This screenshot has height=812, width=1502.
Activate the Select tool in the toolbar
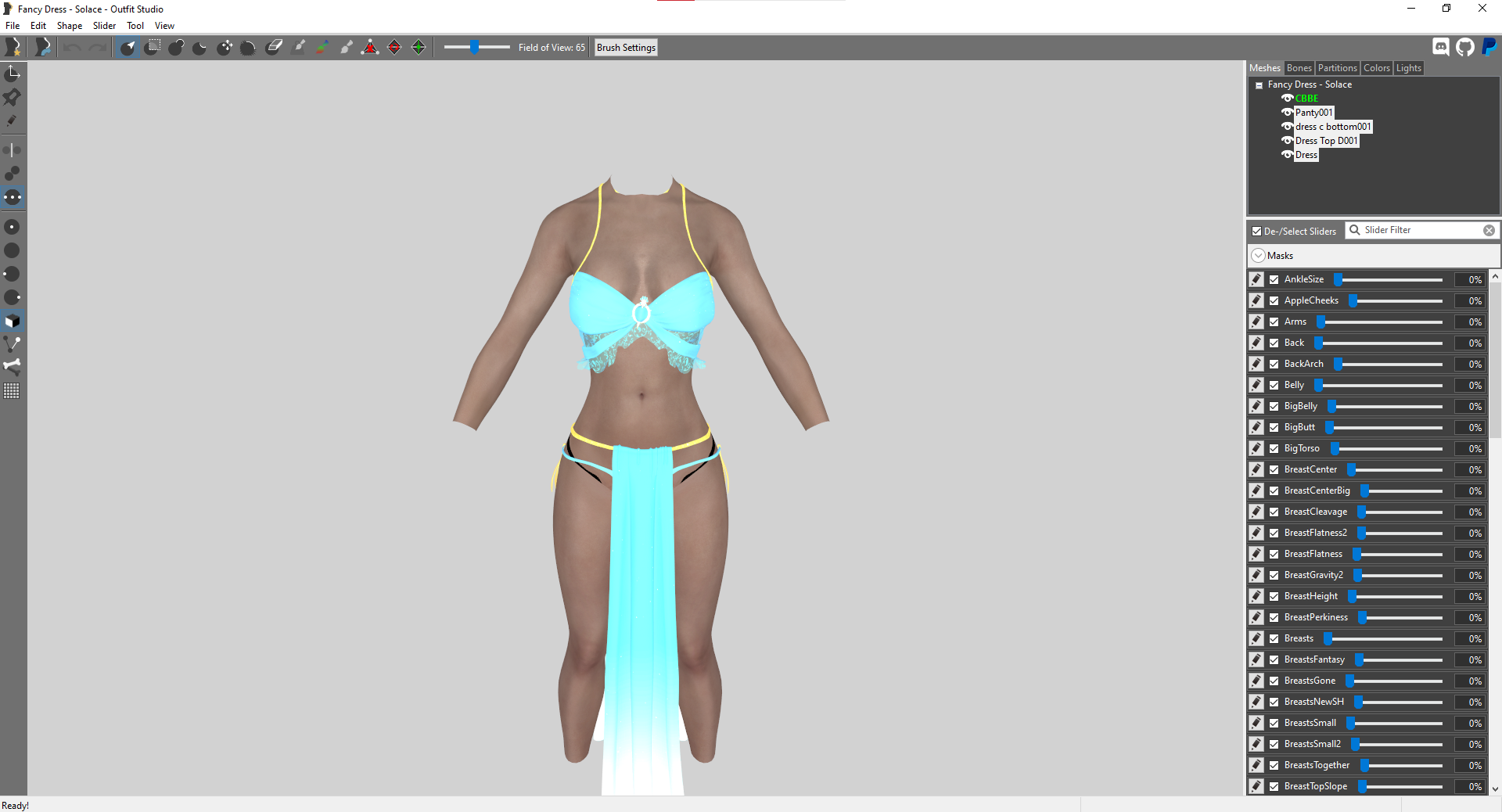(x=128, y=48)
